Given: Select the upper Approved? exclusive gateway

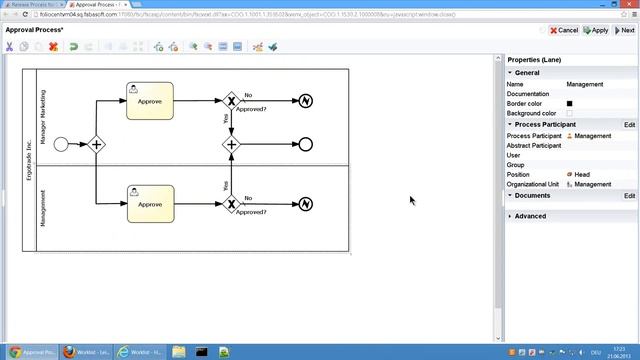Looking at the screenshot, I should [231, 101].
